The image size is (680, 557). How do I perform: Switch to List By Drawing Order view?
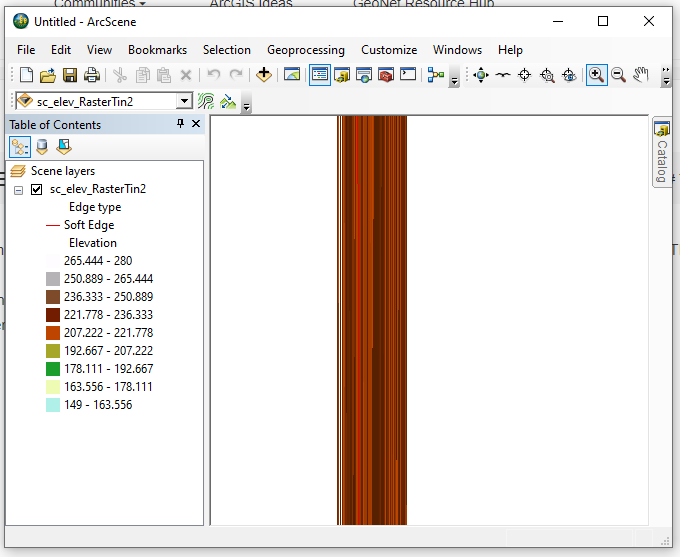20,147
